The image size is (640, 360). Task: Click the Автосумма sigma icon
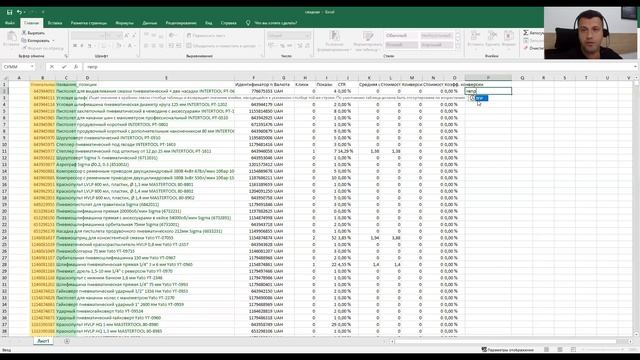[x=526, y=33]
